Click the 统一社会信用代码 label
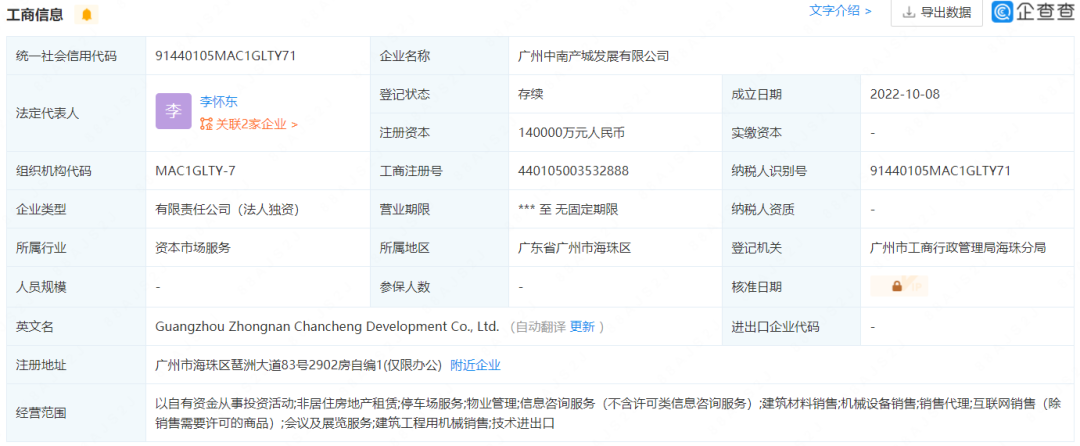 (66, 56)
